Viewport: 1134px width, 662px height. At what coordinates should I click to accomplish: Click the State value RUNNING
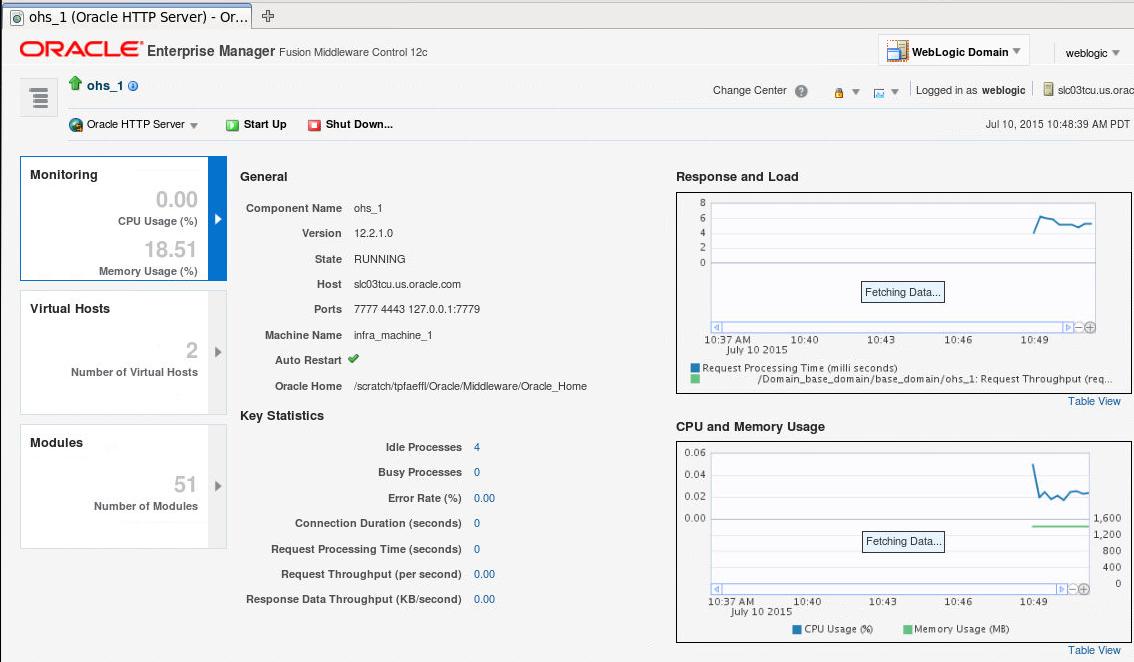380,260
